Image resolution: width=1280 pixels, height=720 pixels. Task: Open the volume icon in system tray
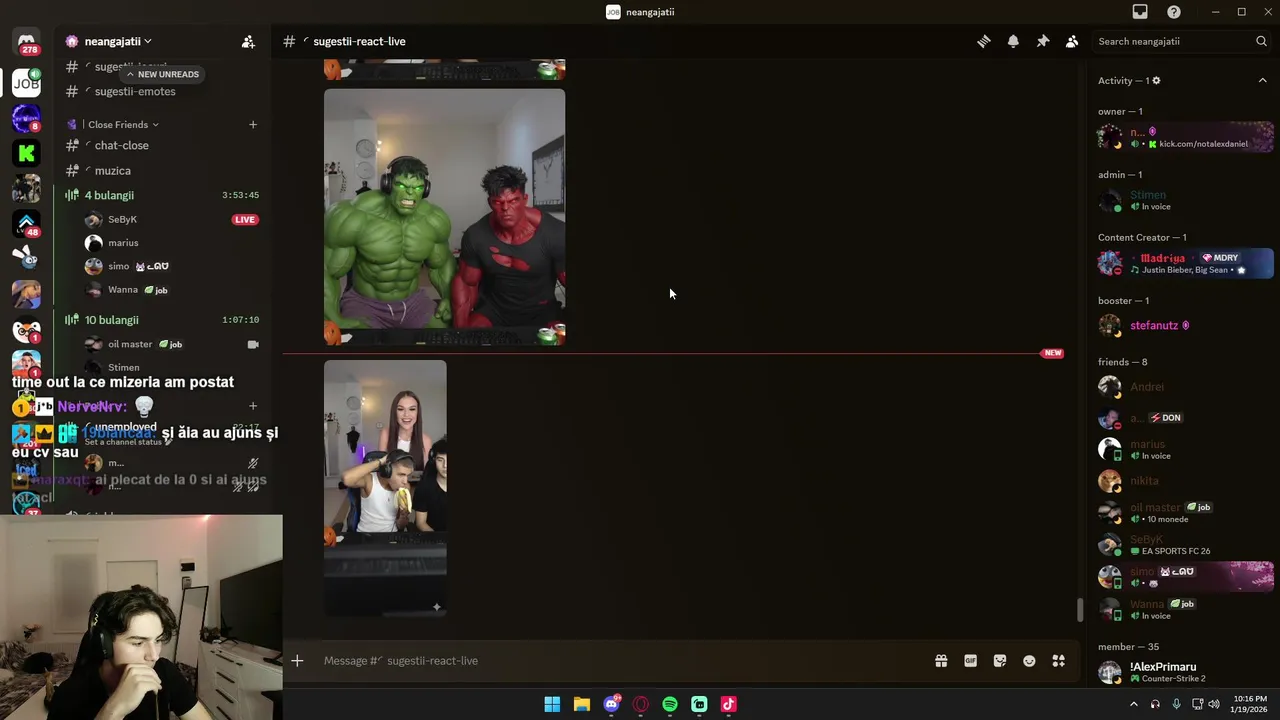click(1214, 704)
